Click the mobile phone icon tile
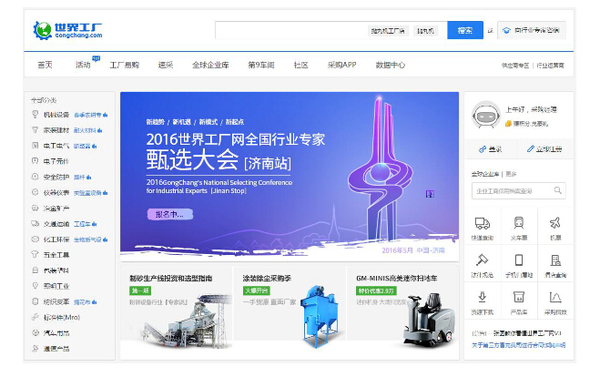 click(518, 260)
